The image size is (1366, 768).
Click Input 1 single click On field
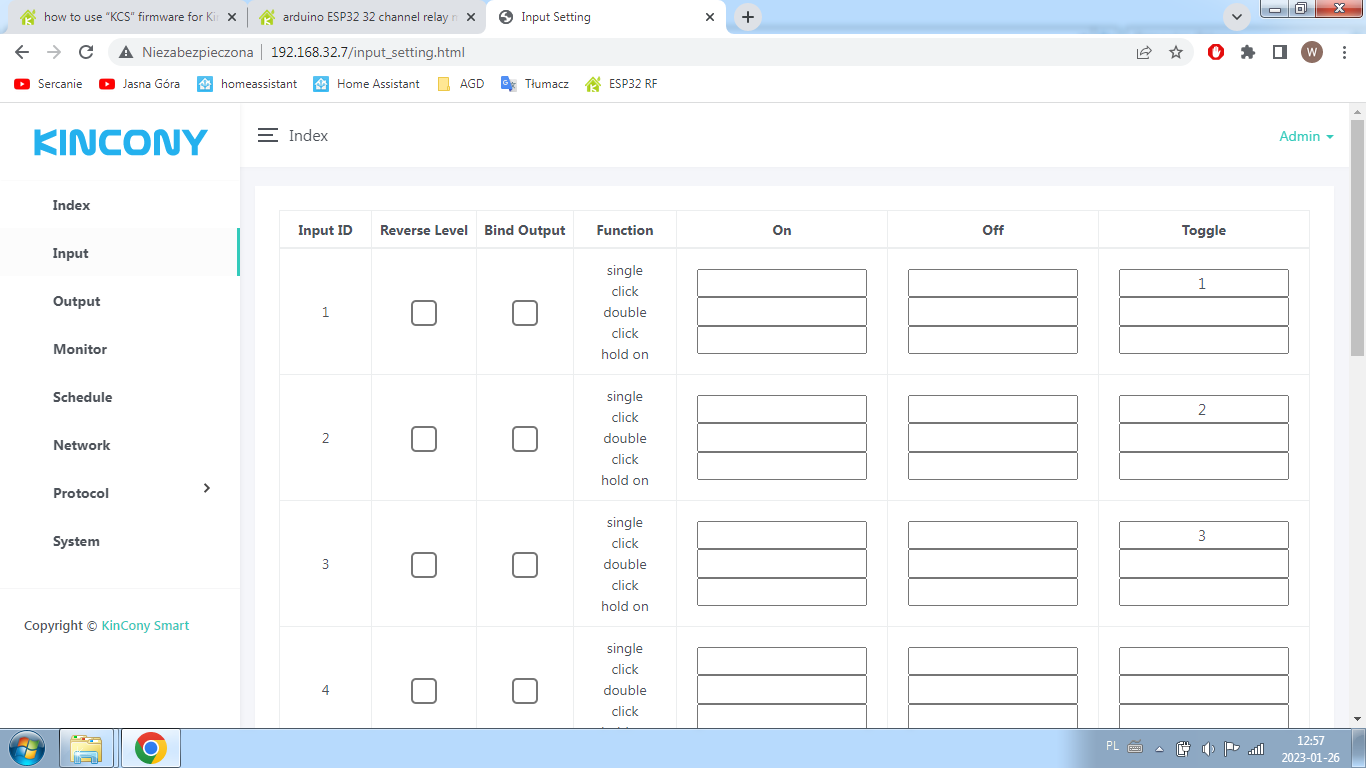click(781, 283)
